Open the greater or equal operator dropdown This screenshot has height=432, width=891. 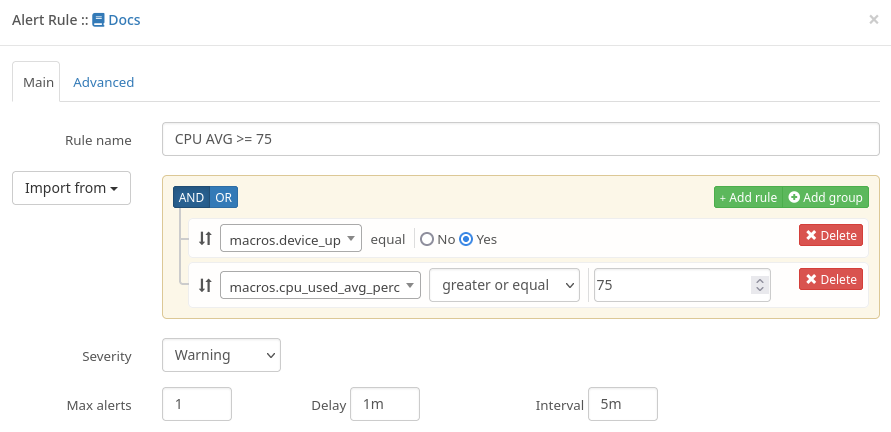click(x=505, y=285)
